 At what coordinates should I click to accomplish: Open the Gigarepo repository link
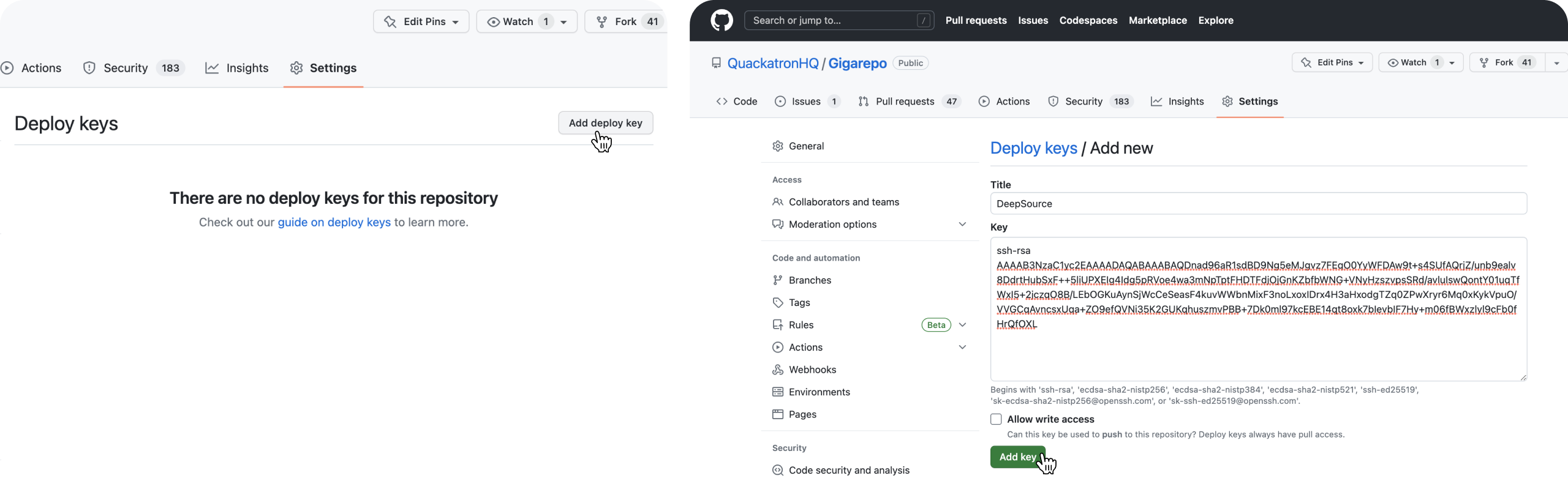pyautogui.click(x=857, y=63)
